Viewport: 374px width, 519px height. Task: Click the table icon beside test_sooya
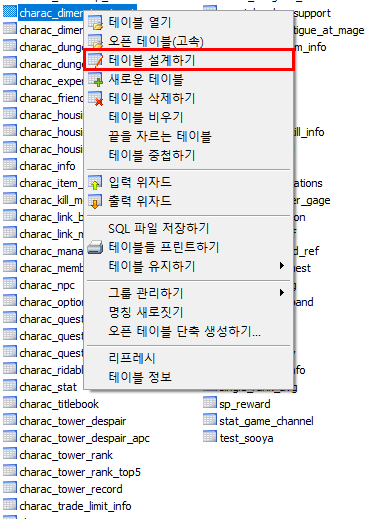[210, 437]
